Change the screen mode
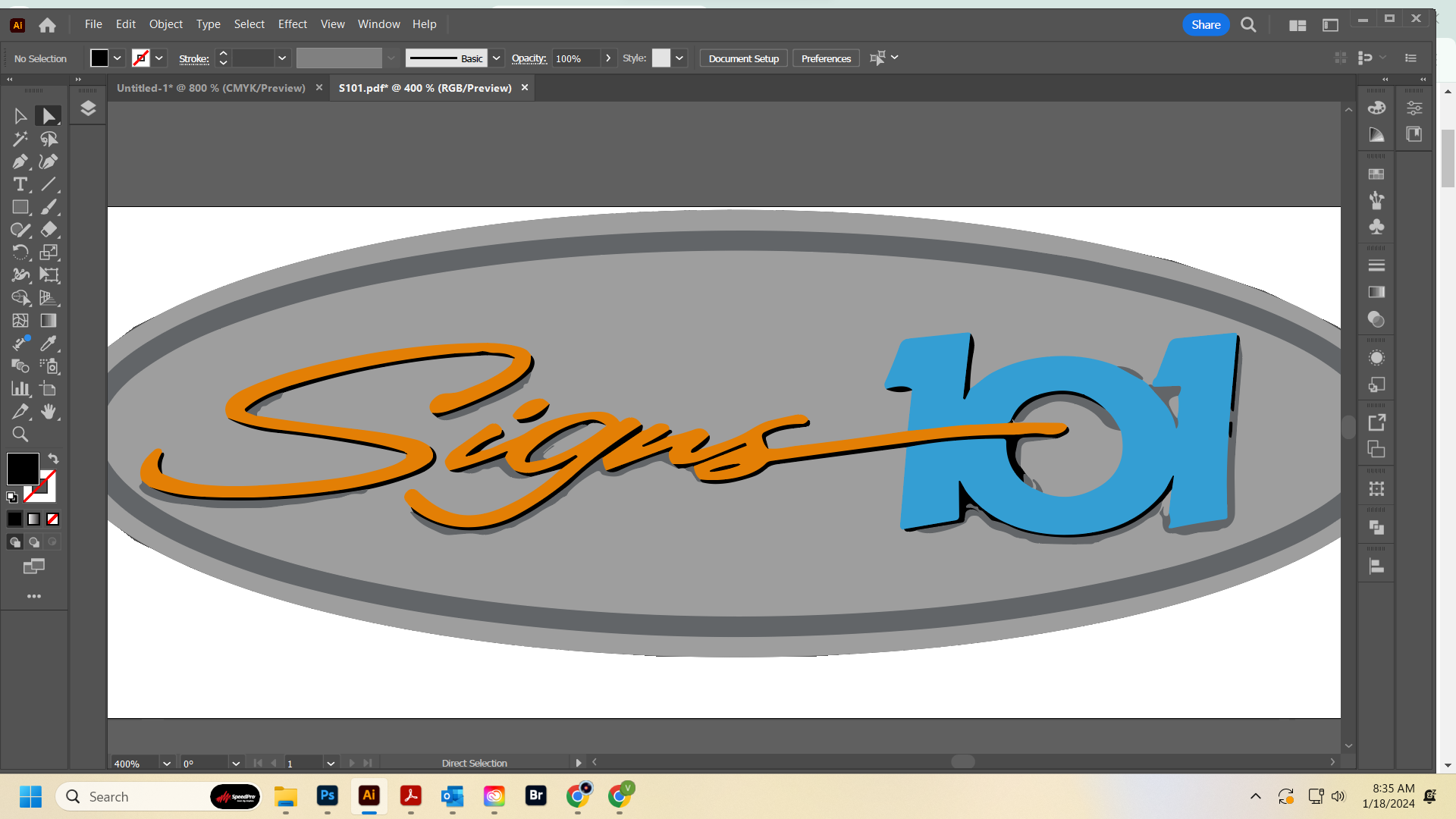 tap(34, 566)
